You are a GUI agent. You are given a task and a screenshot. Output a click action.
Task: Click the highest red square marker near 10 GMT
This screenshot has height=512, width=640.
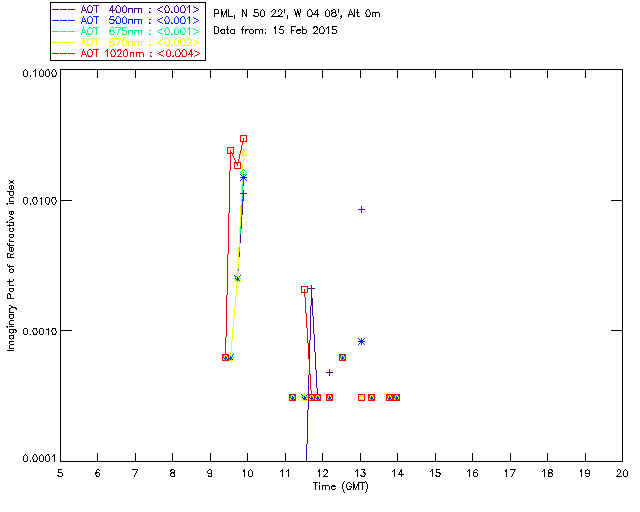(x=244, y=139)
